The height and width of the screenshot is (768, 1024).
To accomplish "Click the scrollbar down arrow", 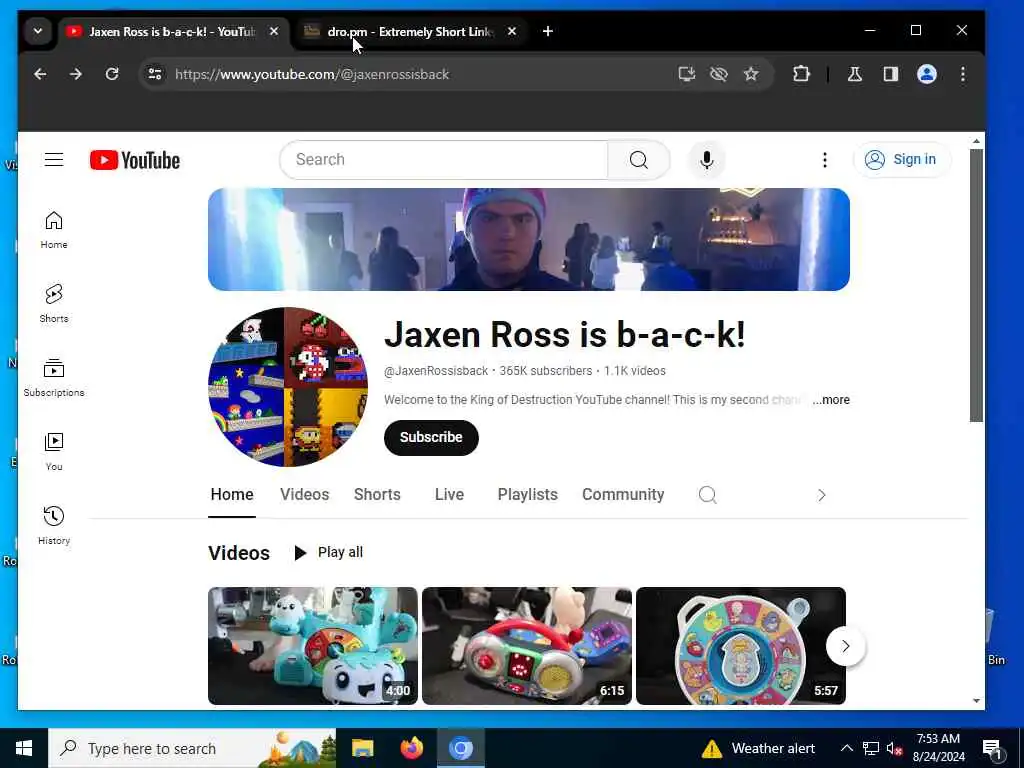I will 976,701.
